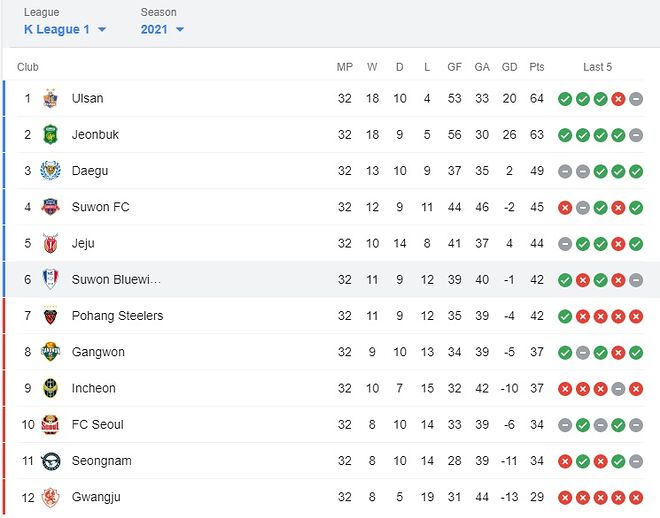This screenshot has height=518, width=660.
Task: Click the Daegu team crest
Action: tap(50, 171)
